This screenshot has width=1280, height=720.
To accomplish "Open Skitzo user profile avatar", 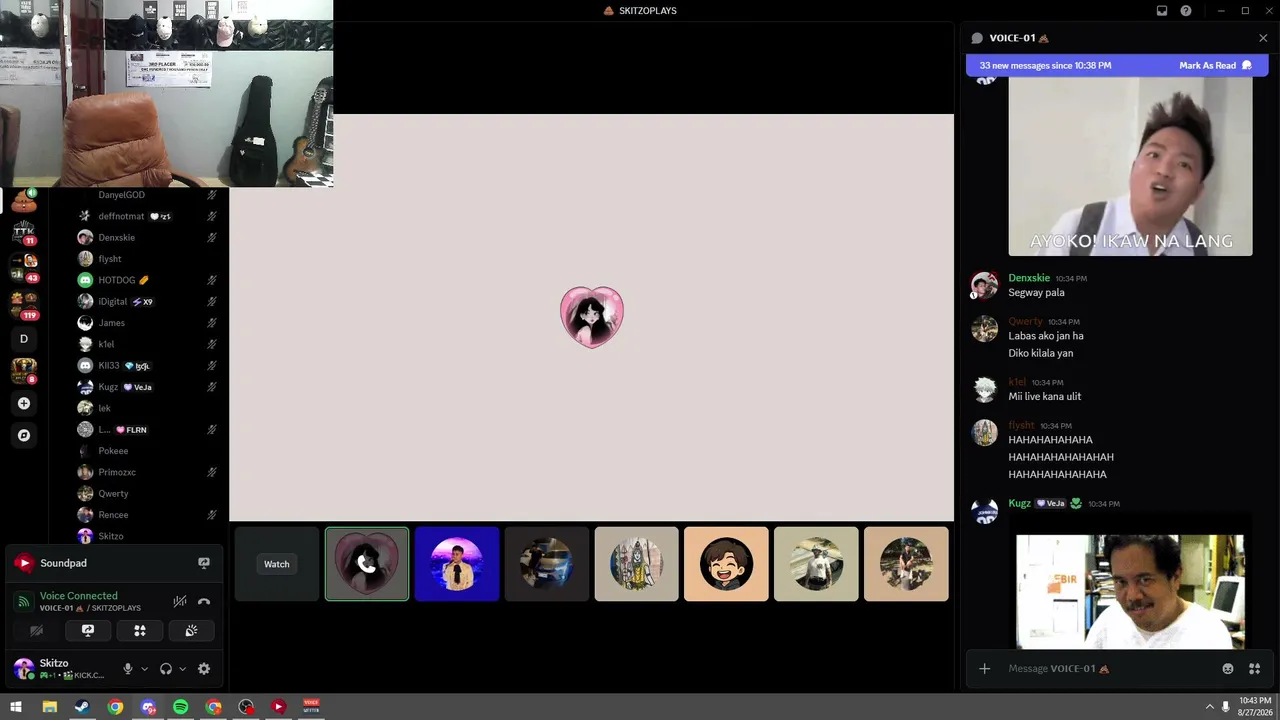I will click(x=24, y=669).
